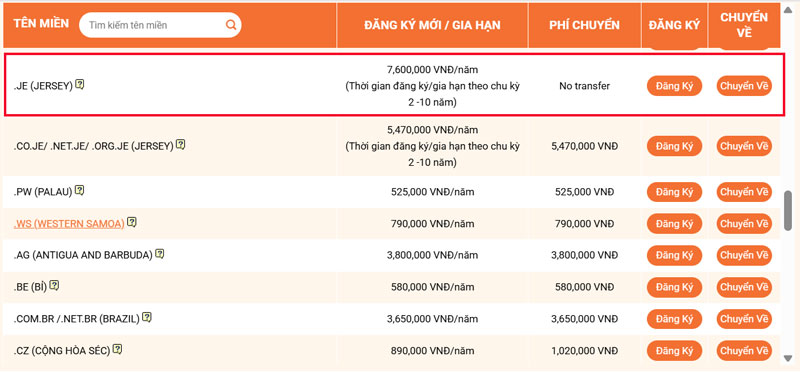800x372 pixels.
Task: Open the .WS (WESTERN SAMOA) link
Action: point(69,224)
